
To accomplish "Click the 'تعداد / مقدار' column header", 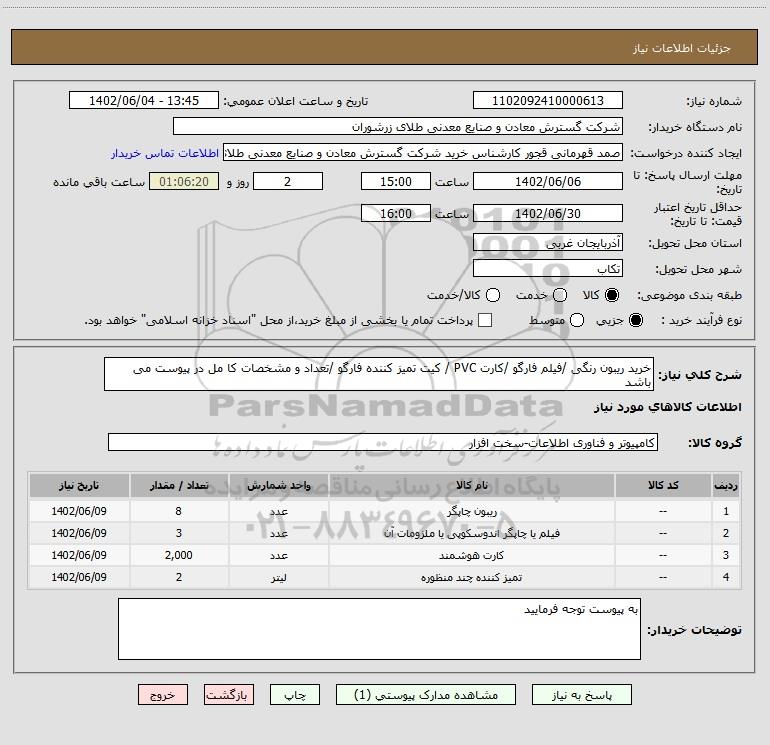I will point(179,485).
